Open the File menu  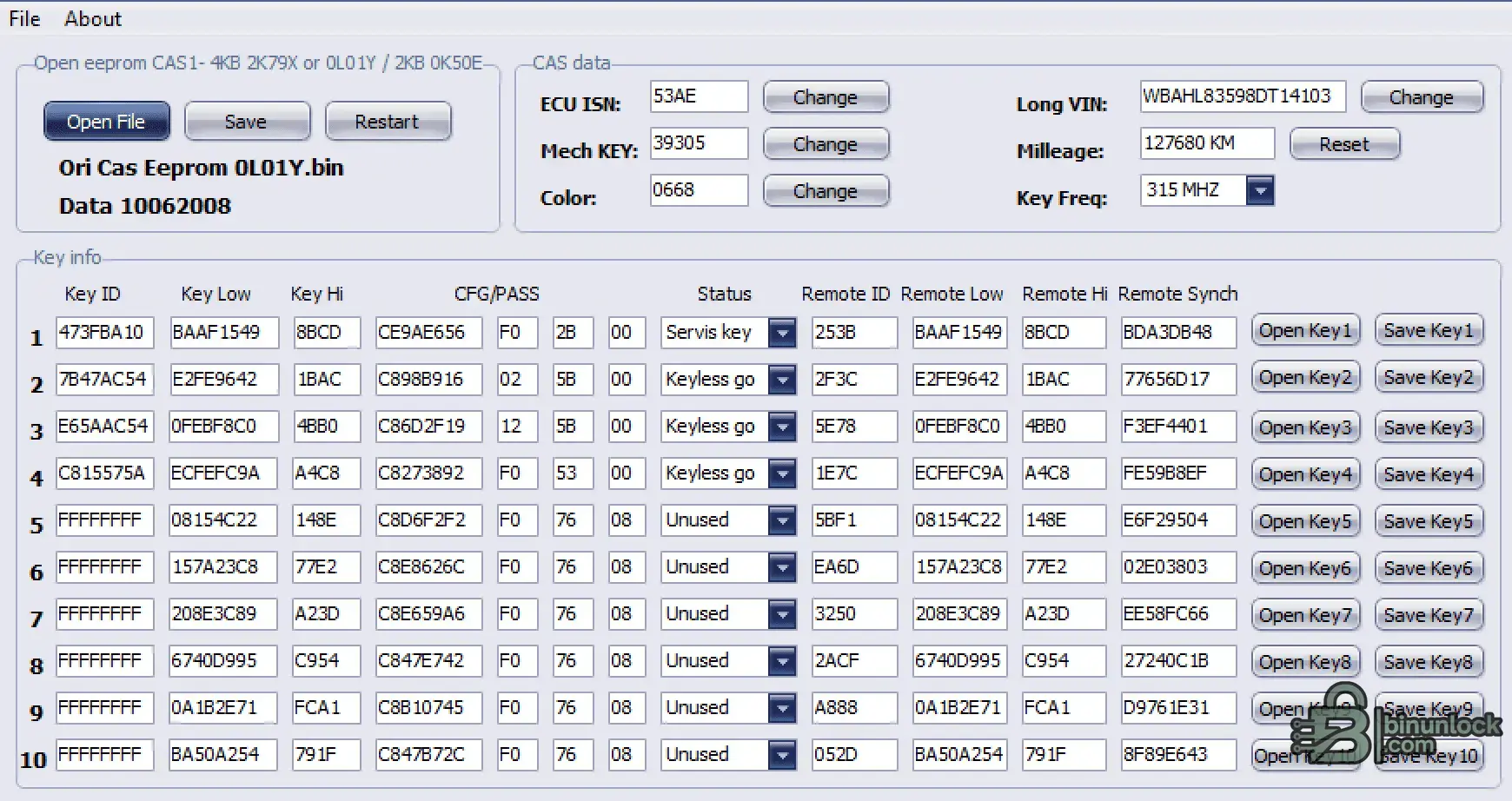pyautogui.click(x=24, y=19)
